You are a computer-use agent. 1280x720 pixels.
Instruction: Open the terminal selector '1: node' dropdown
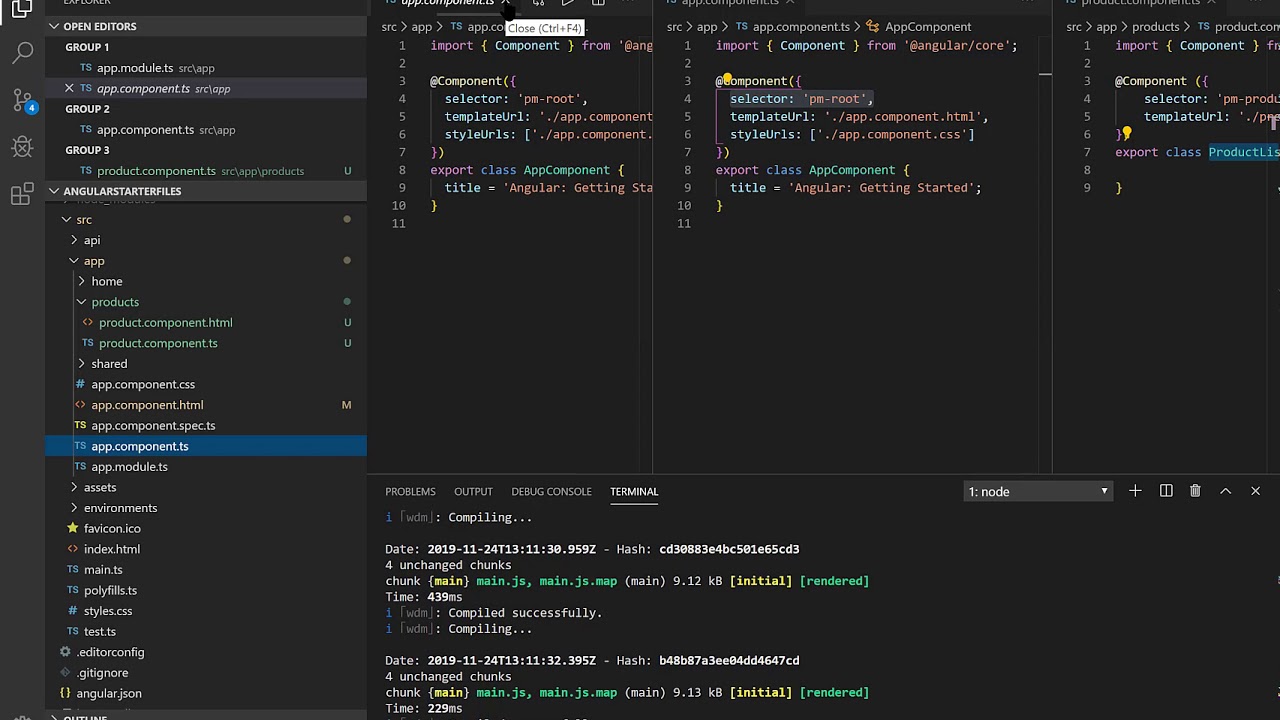click(x=1038, y=491)
